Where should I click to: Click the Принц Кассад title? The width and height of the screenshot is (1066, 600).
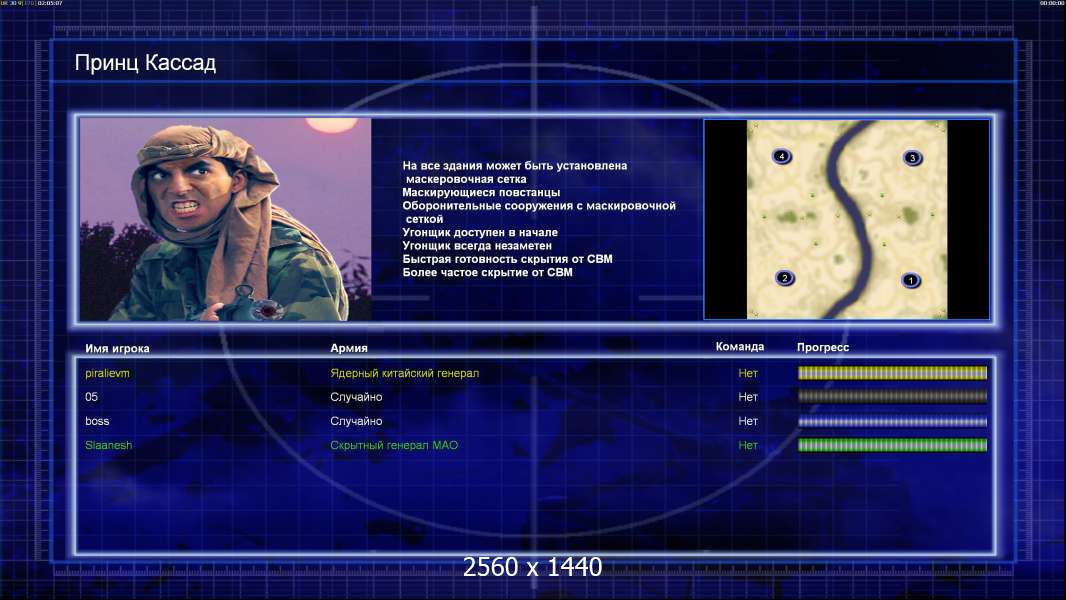point(145,63)
